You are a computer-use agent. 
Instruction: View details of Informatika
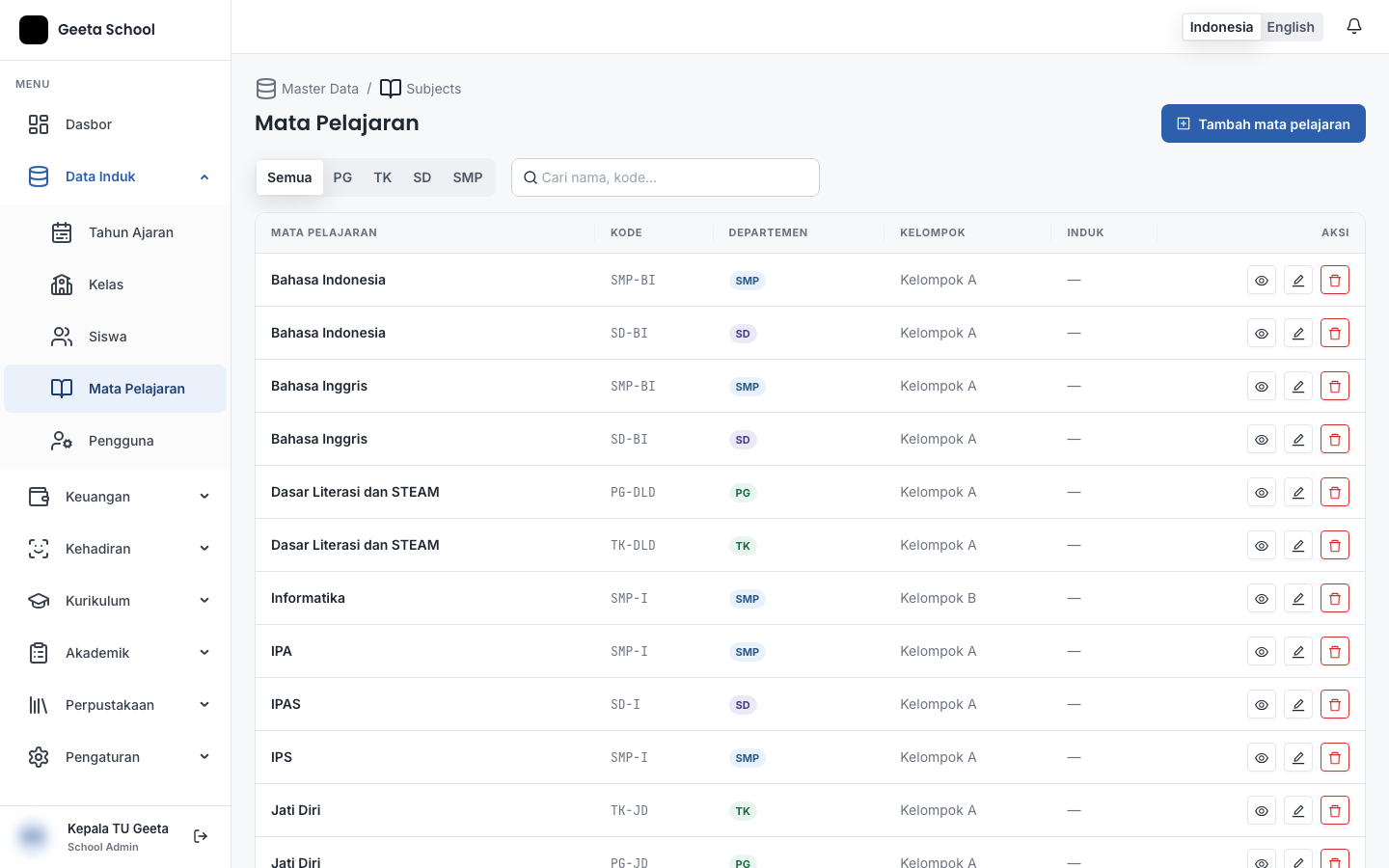[x=1262, y=599]
